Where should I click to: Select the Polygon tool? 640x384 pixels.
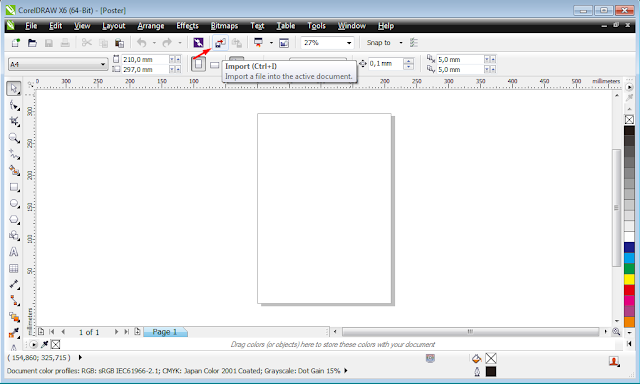(14, 220)
